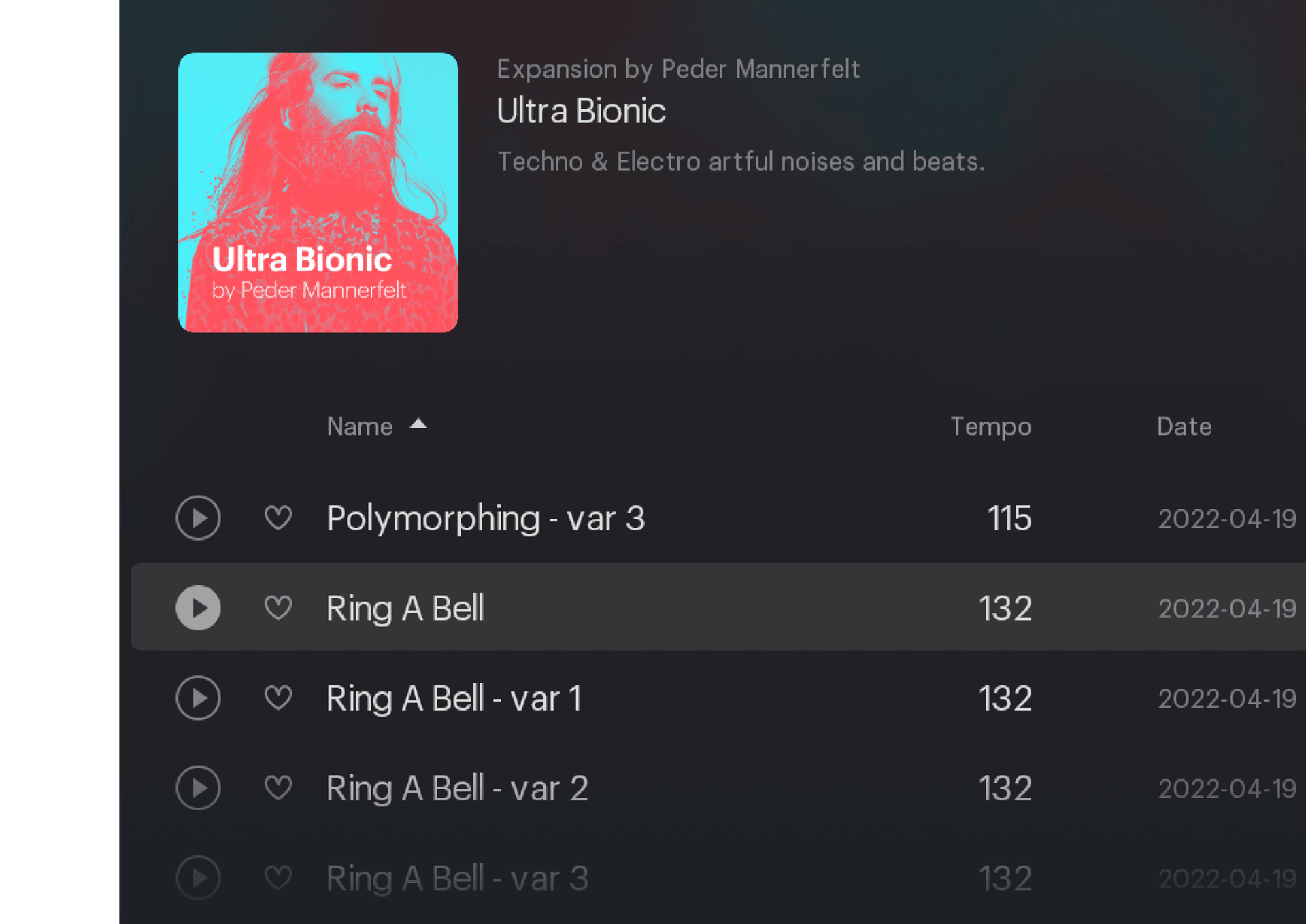Viewport: 1306px width, 924px height.
Task: Favorite the Ring A Bell - var 2 preset
Action: (x=278, y=788)
